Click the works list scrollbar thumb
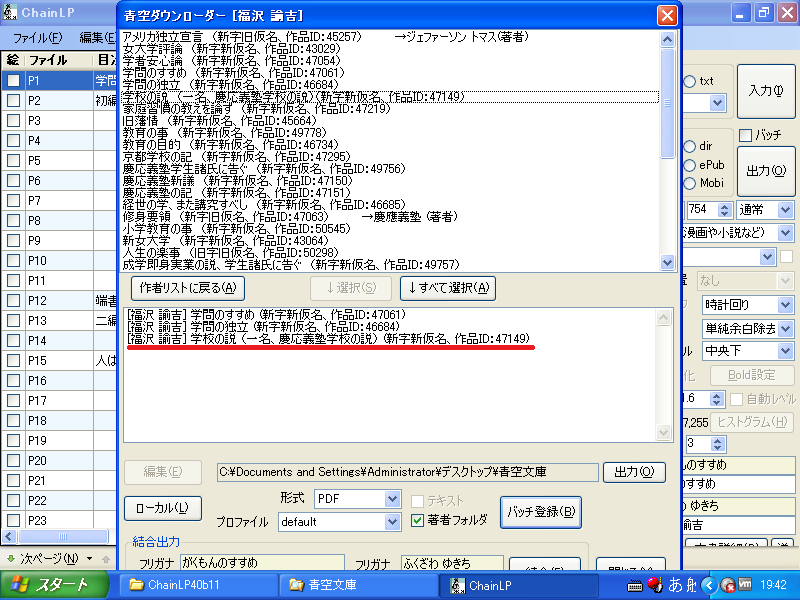Image resolution: width=800 pixels, height=600 pixels. pos(667,104)
